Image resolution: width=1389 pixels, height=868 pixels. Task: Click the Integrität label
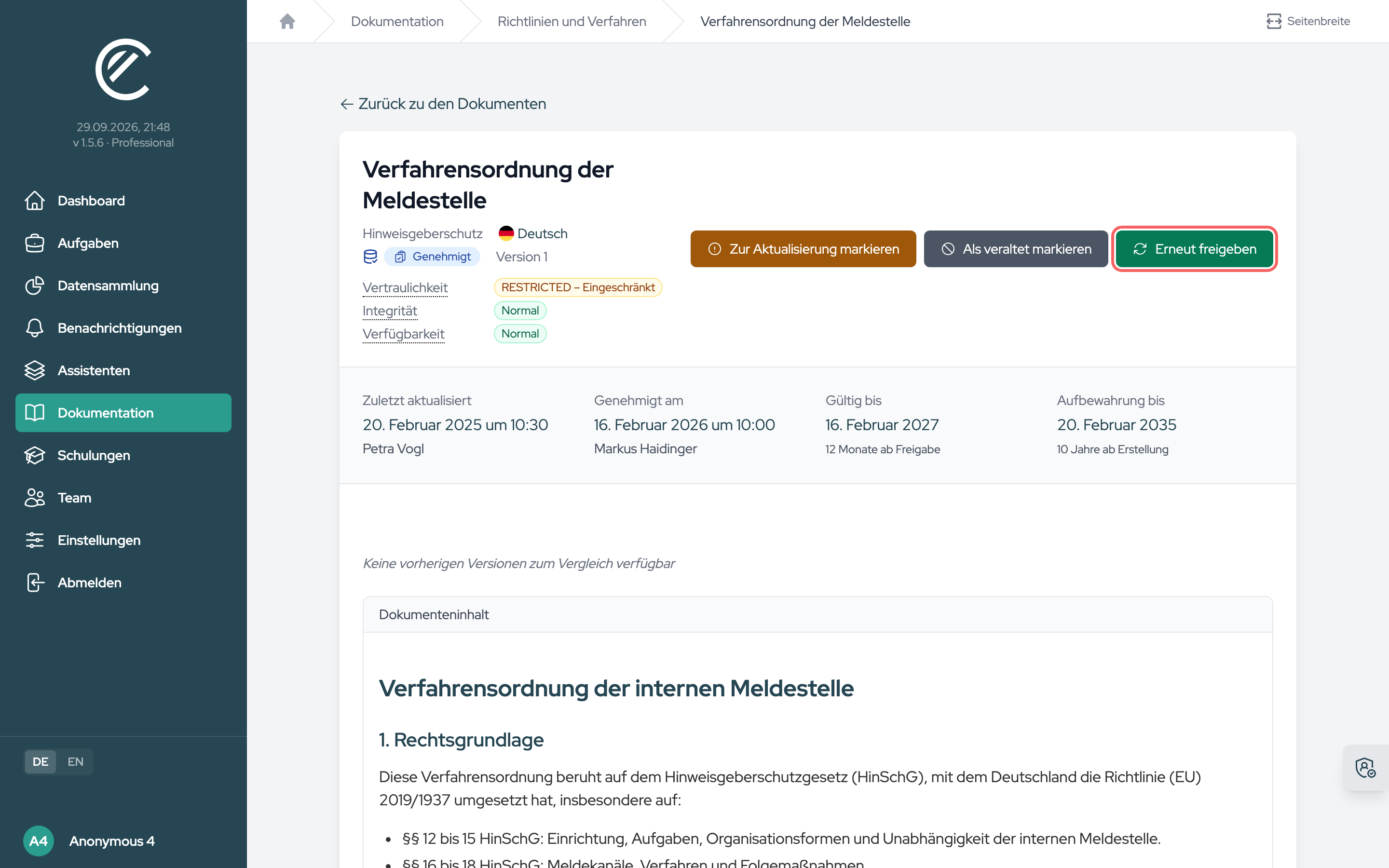[390, 311]
